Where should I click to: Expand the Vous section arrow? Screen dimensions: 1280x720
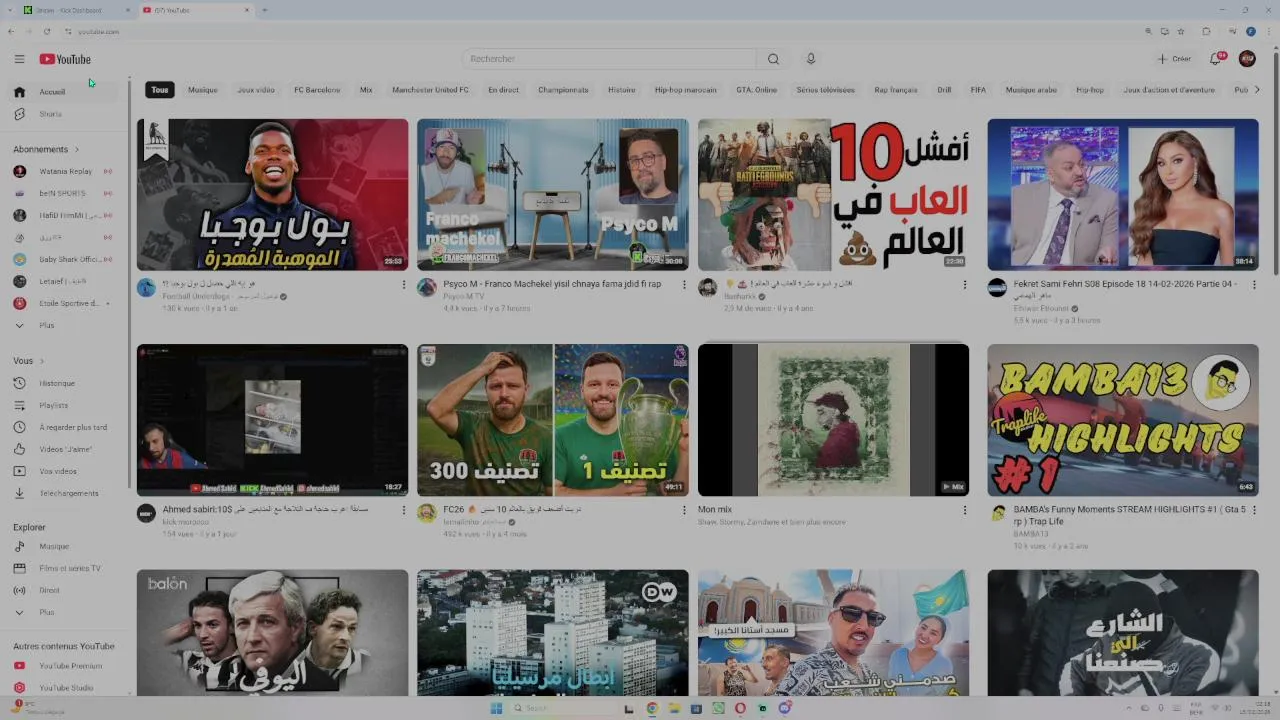point(41,361)
